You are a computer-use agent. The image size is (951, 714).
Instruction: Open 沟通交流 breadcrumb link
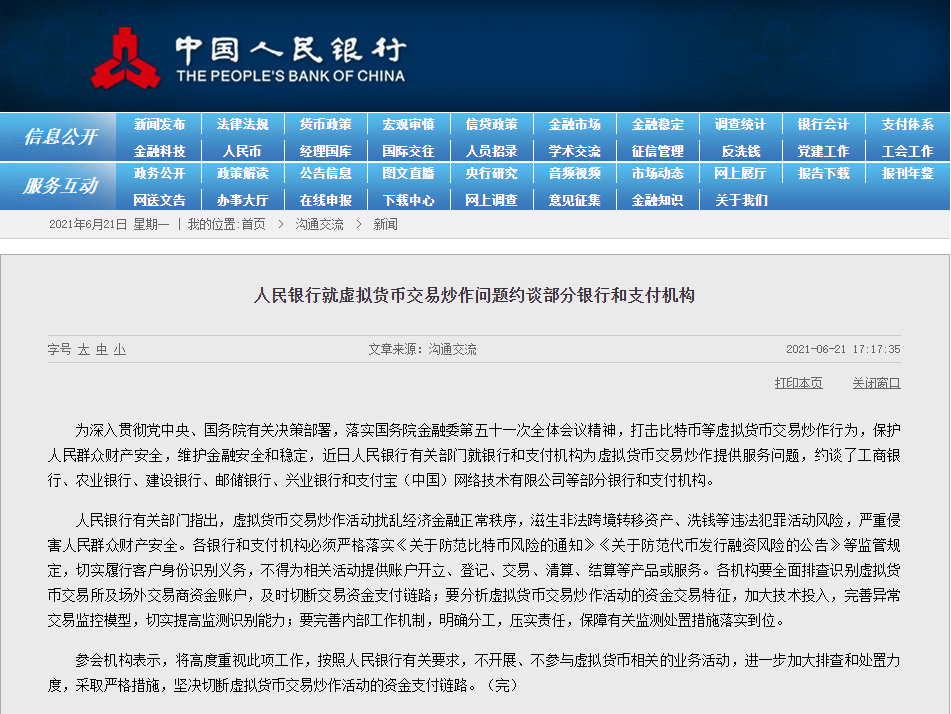pos(319,224)
